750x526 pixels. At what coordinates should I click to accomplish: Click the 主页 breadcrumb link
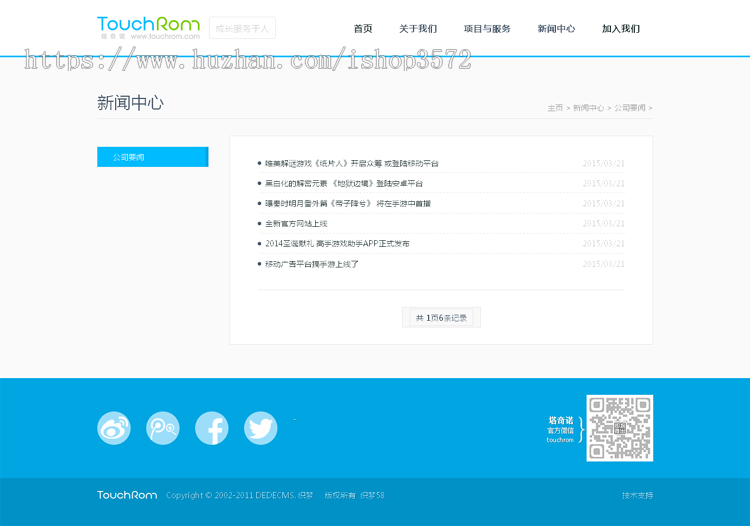[x=555, y=108]
